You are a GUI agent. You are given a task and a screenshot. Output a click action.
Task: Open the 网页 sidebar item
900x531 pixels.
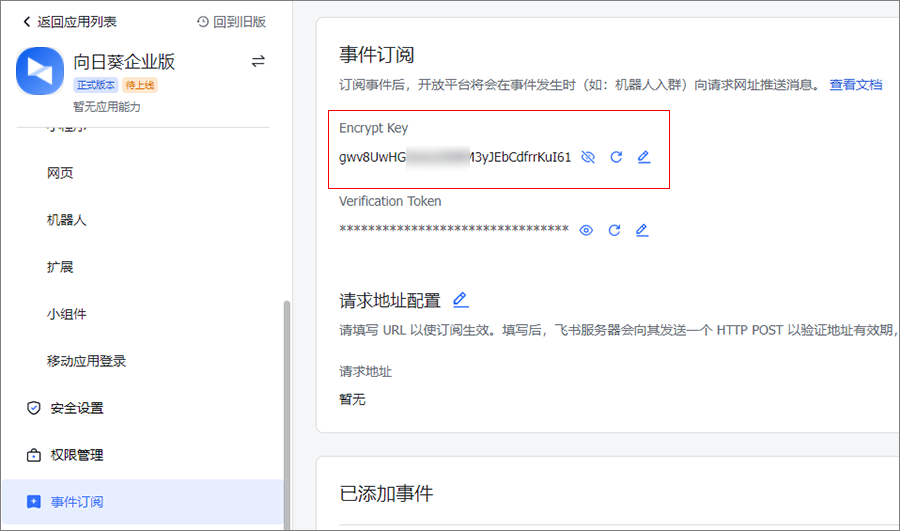(60, 173)
